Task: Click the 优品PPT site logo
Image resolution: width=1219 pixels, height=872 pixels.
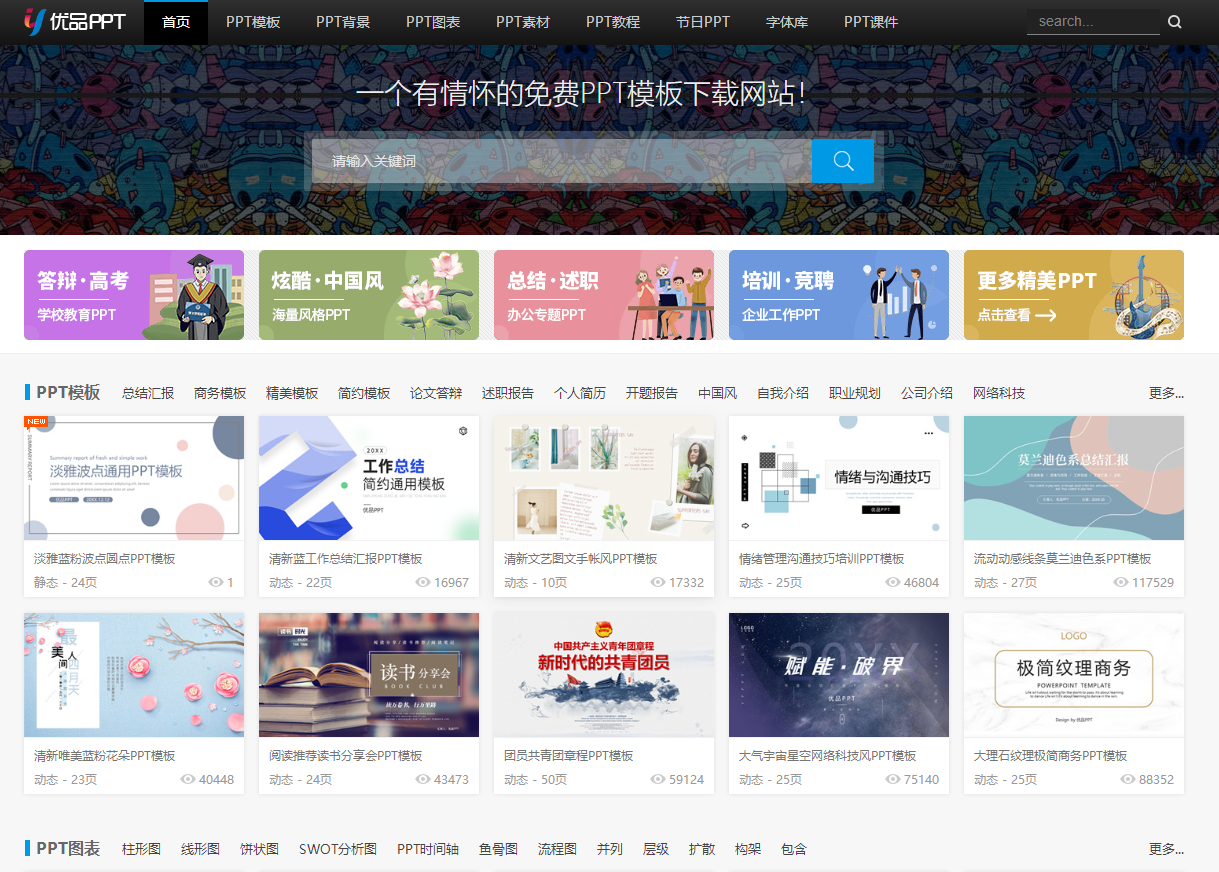Action: coord(70,21)
